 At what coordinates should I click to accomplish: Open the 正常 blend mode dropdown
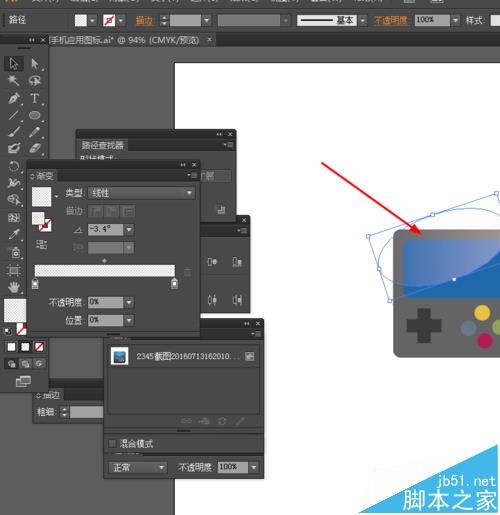point(138,467)
